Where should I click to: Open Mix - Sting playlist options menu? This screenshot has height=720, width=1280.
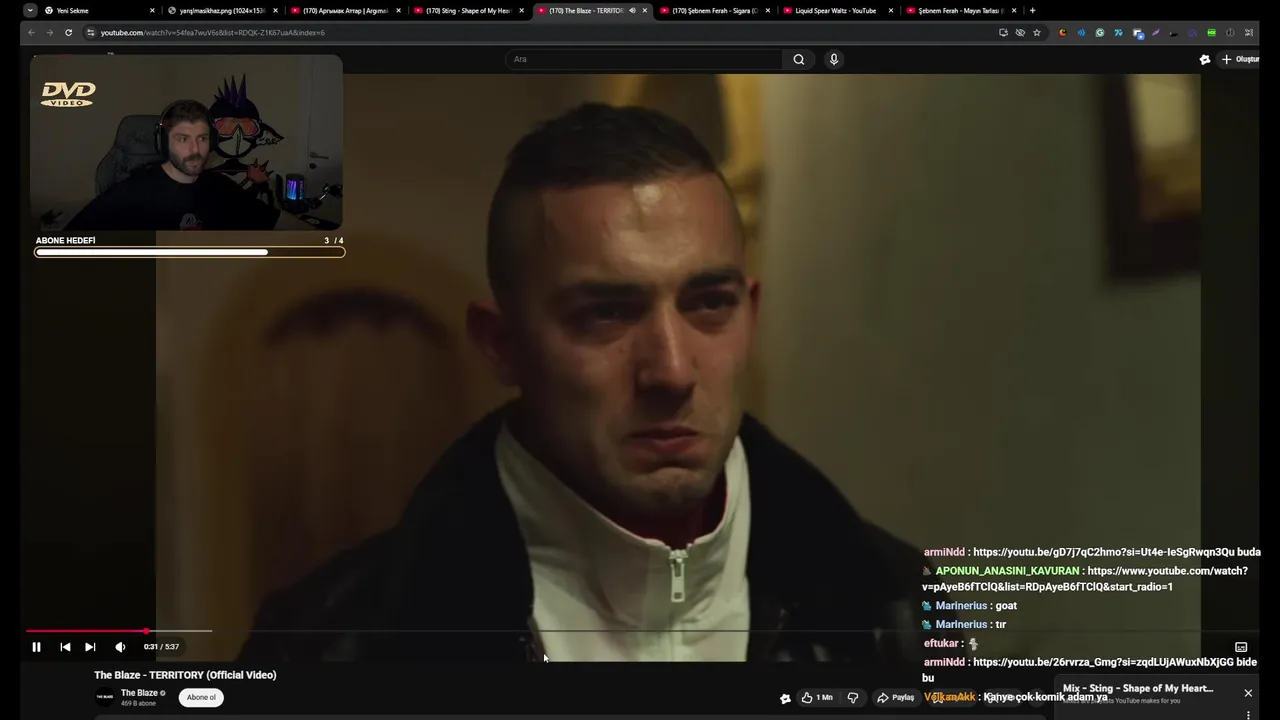pyautogui.click(x=1248, y=715)
